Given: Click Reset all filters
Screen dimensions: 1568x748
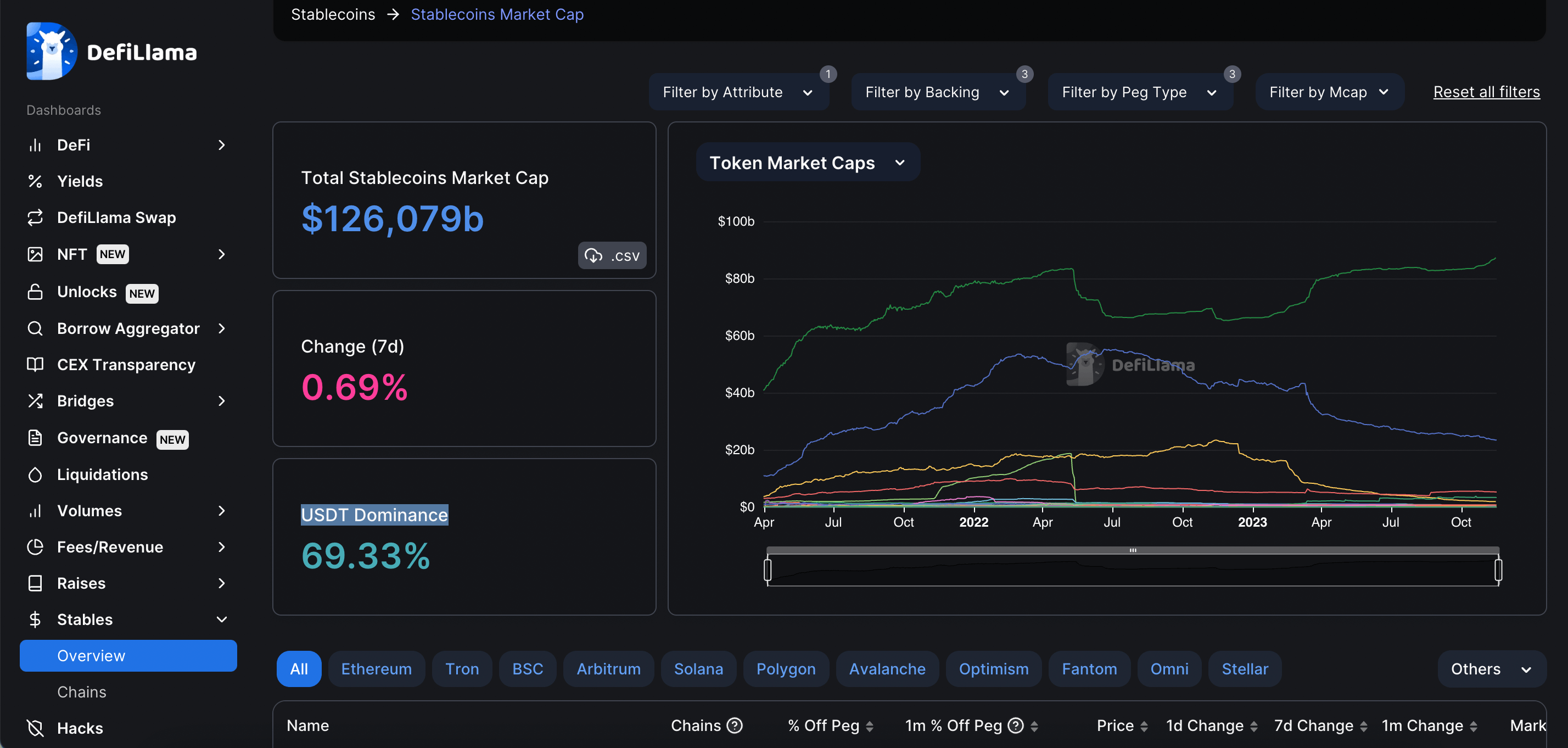Looking at the screenshot, I should (x=1486, y=91).
